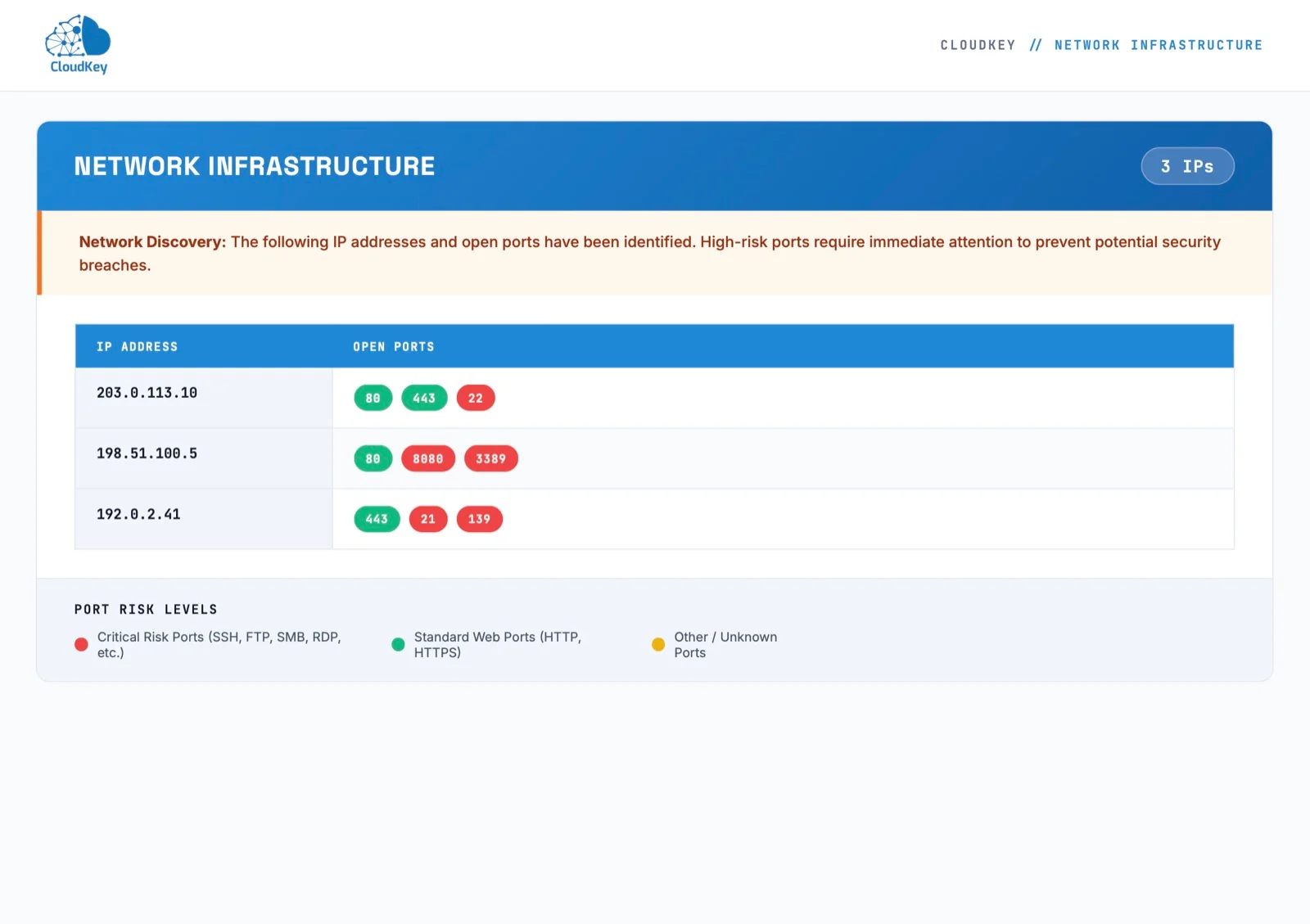The width and height of the screenshot is (1310, 924).
Task: Click the CLOUDKEY breadcrumb text
Action: [x=978, y=45]
